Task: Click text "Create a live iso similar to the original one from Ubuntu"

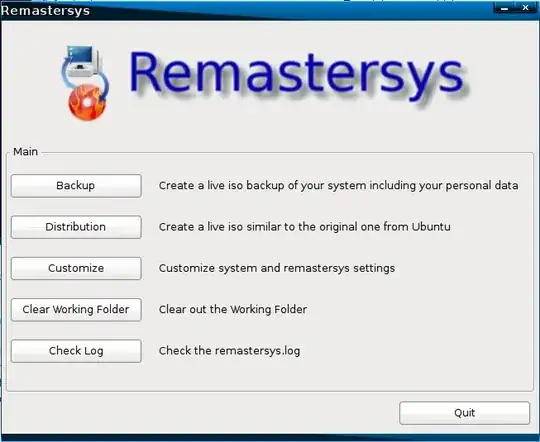Action: (304, 227)
